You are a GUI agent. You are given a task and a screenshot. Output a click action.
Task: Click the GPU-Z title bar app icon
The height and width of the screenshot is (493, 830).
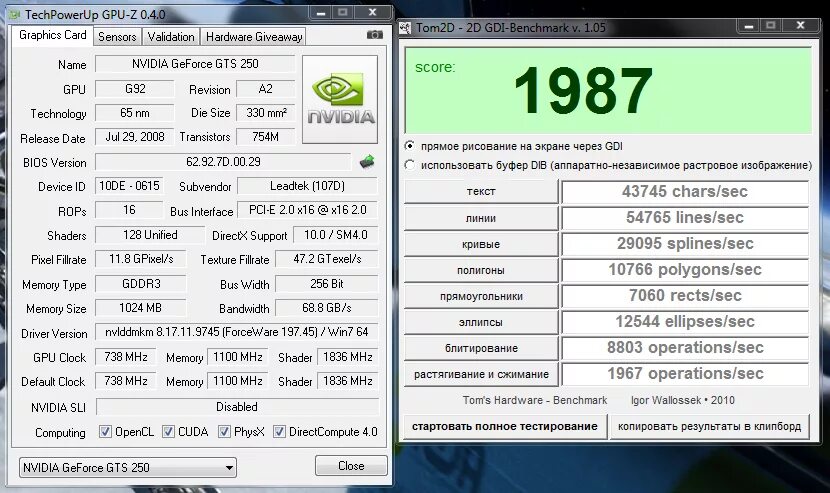[x=15, y=14]
